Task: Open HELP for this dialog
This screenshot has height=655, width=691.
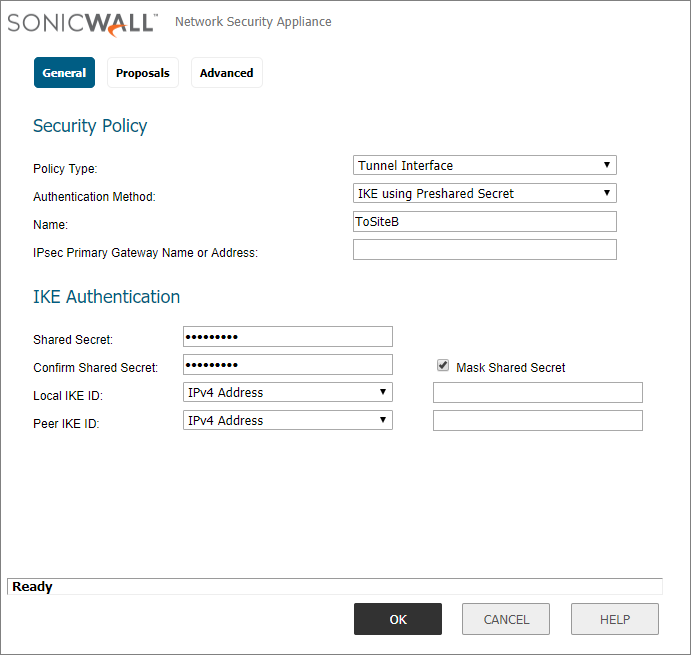Action: coord(615,619)
